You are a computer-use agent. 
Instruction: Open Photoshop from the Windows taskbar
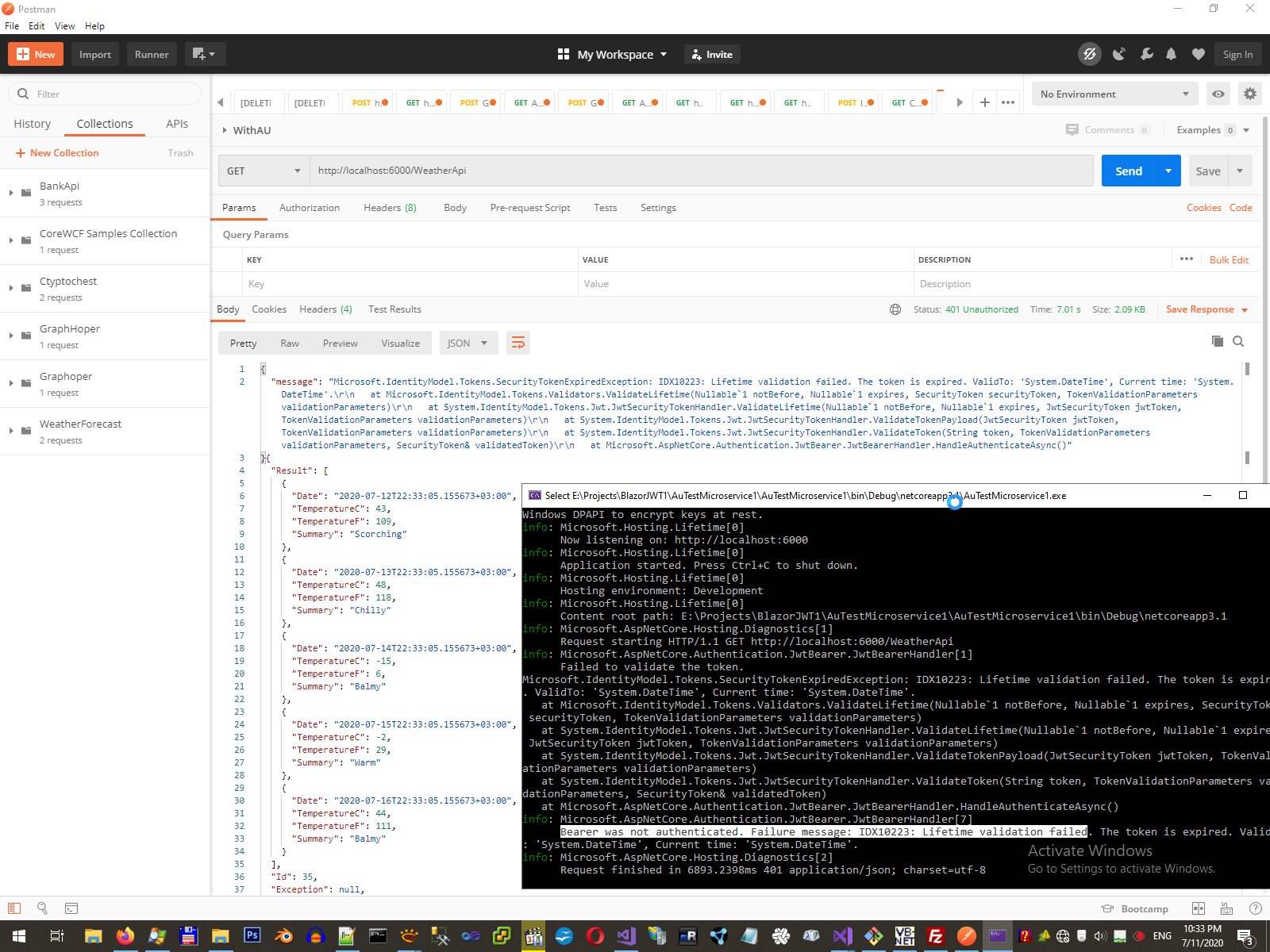coord(252,935)
